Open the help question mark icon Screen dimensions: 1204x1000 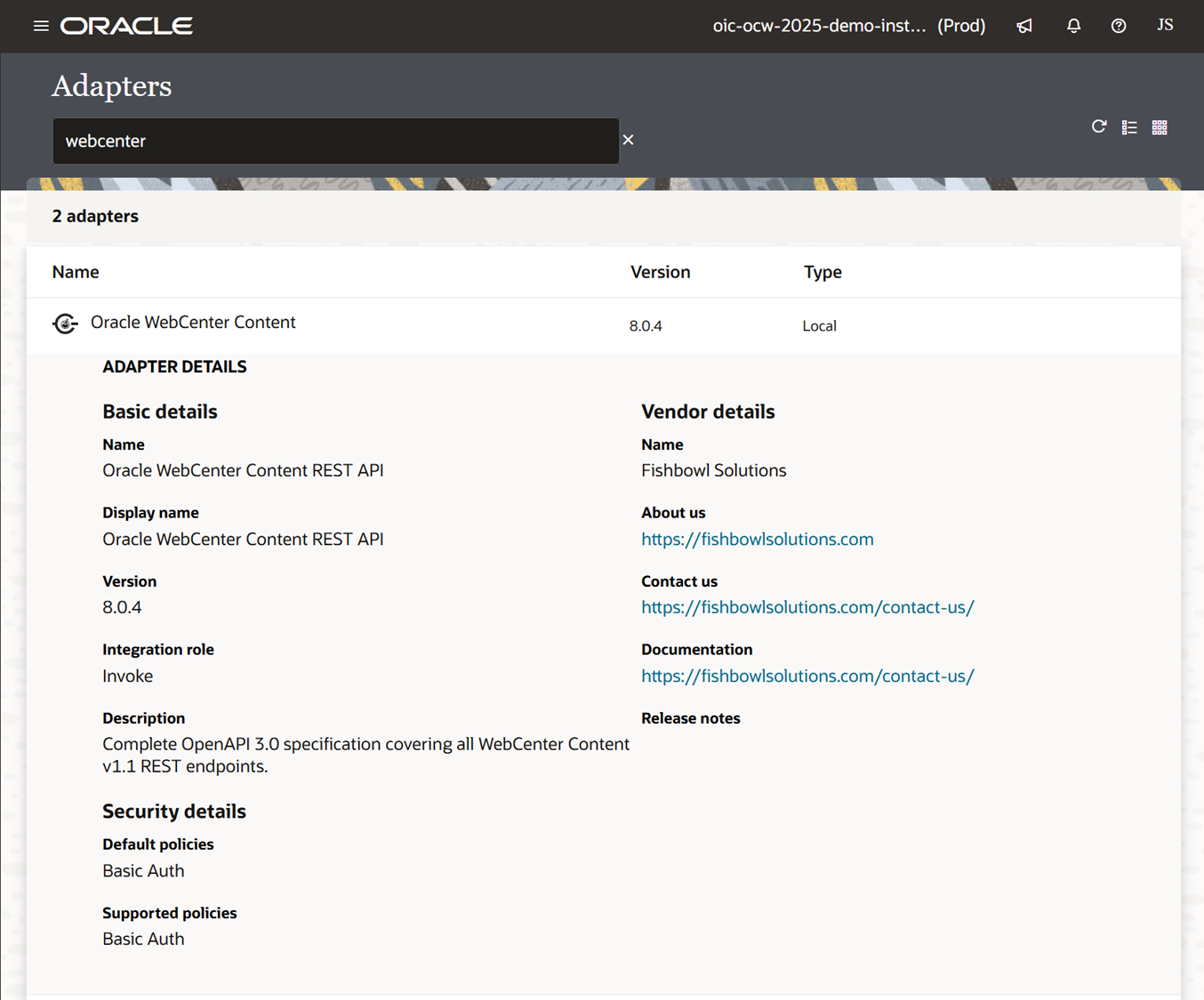[1118, 26]
